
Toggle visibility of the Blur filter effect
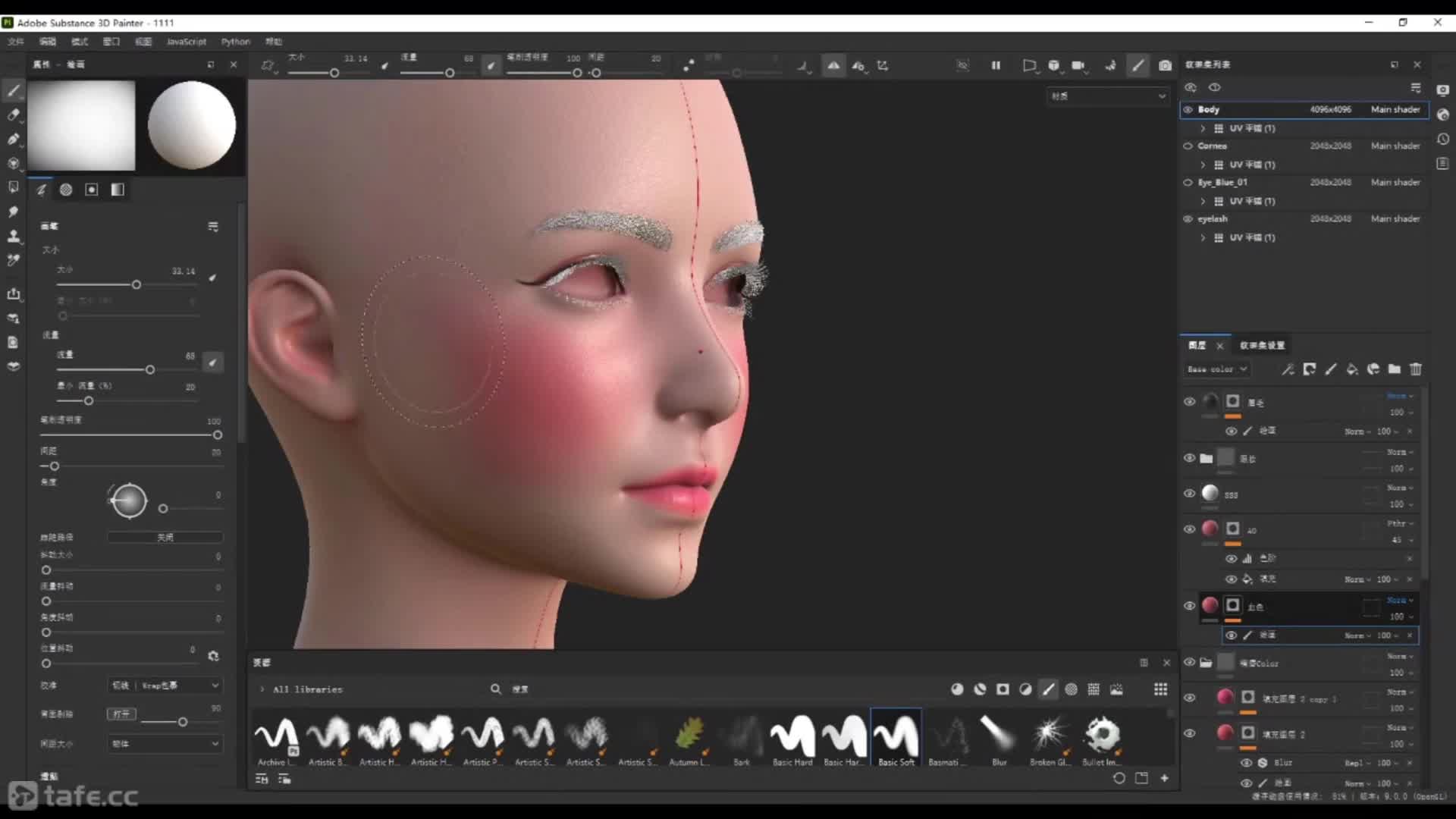1246,763
